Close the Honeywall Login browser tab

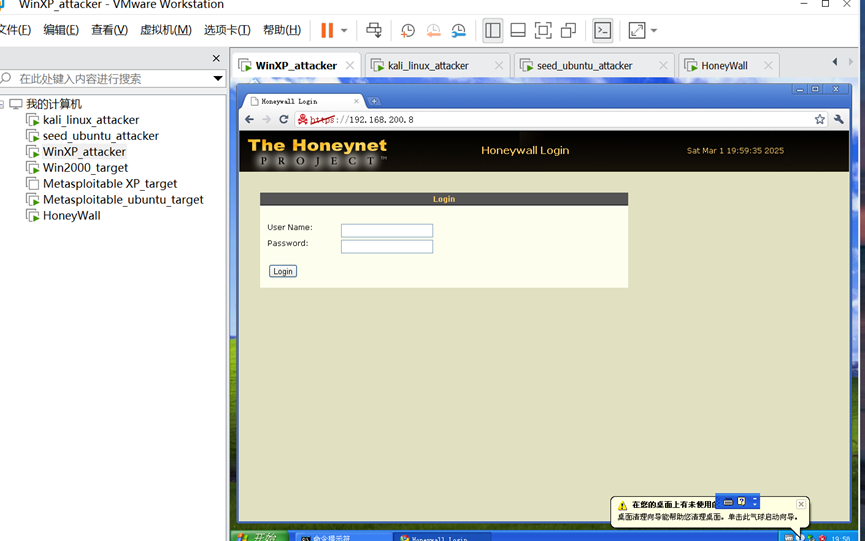[356, 101]
